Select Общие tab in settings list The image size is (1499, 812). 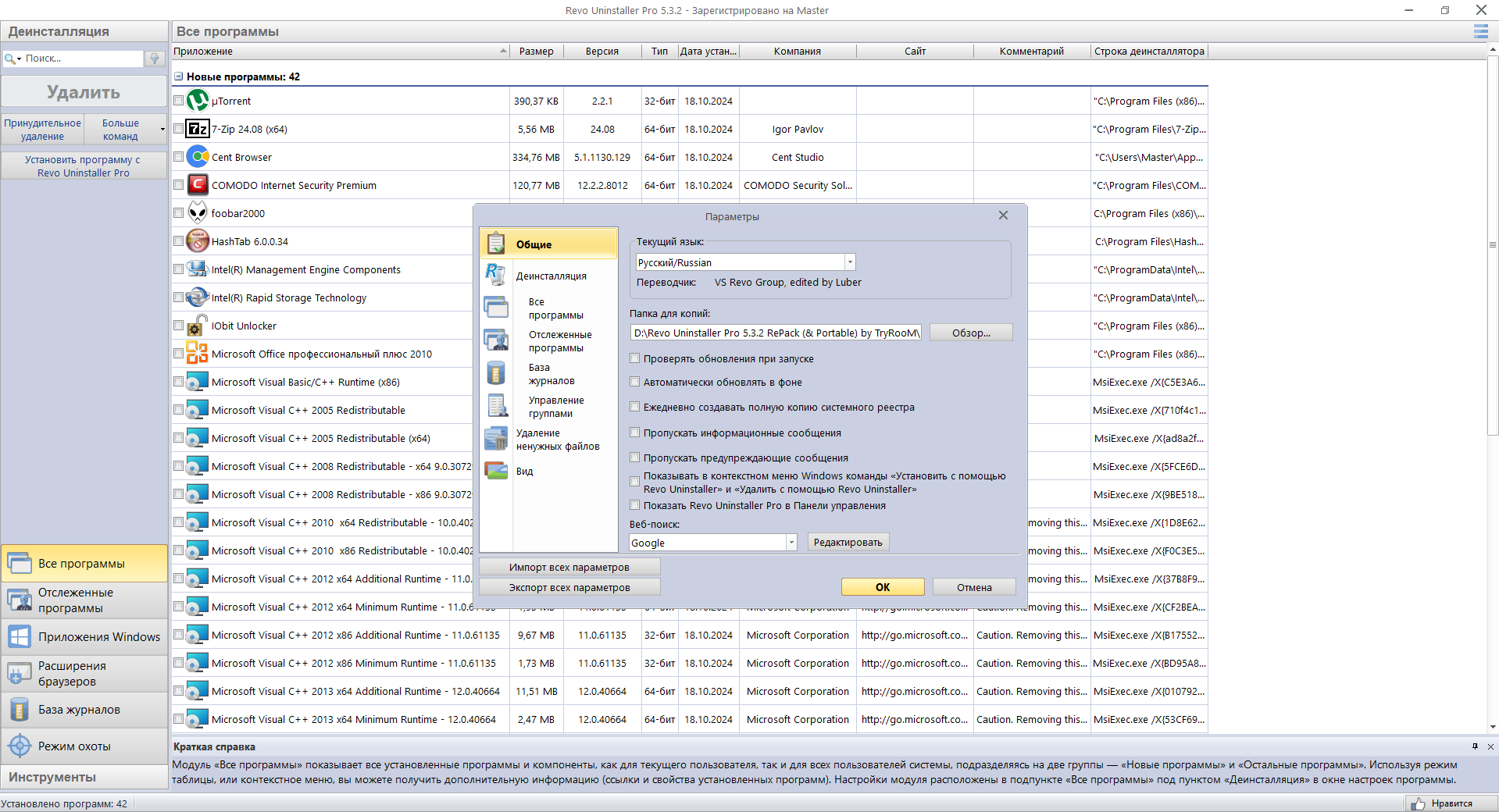(548, 244)
